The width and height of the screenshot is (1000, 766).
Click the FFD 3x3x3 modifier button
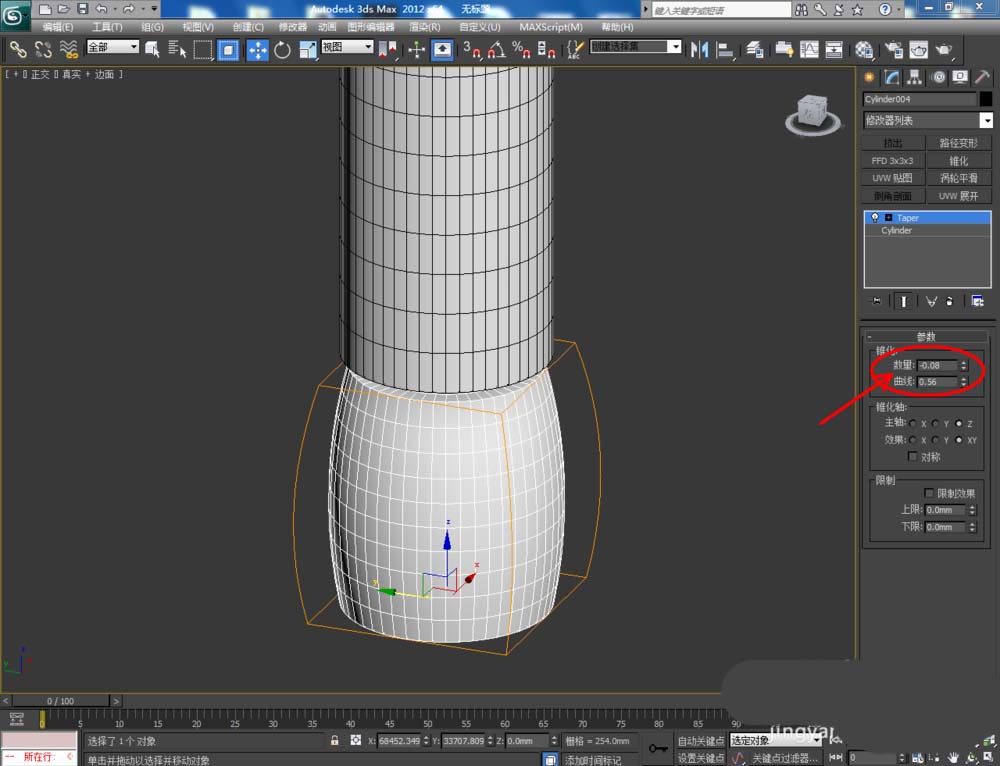coord(892,161)
